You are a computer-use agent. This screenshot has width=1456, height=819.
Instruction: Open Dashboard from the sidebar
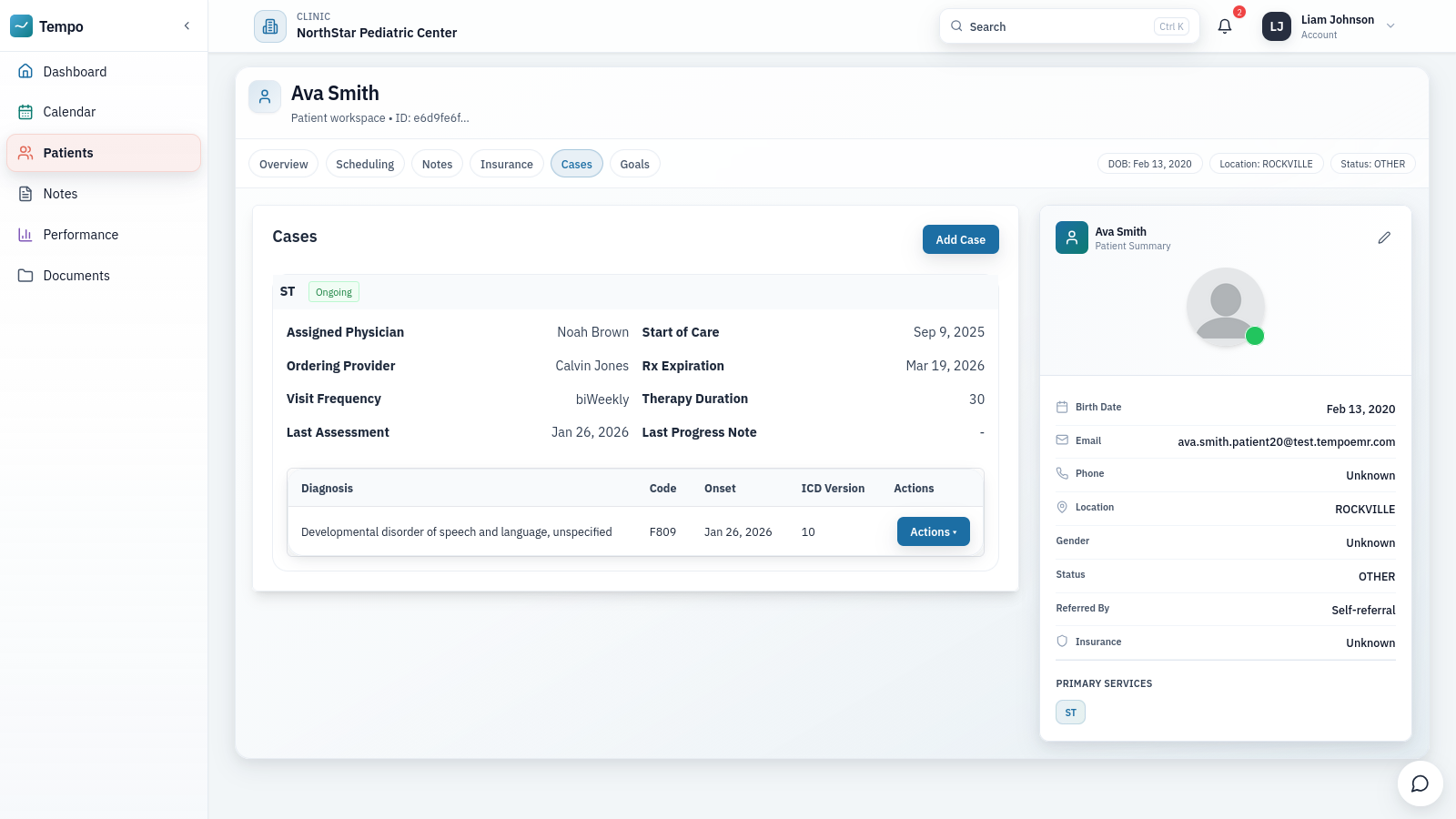tap(104, 72)
